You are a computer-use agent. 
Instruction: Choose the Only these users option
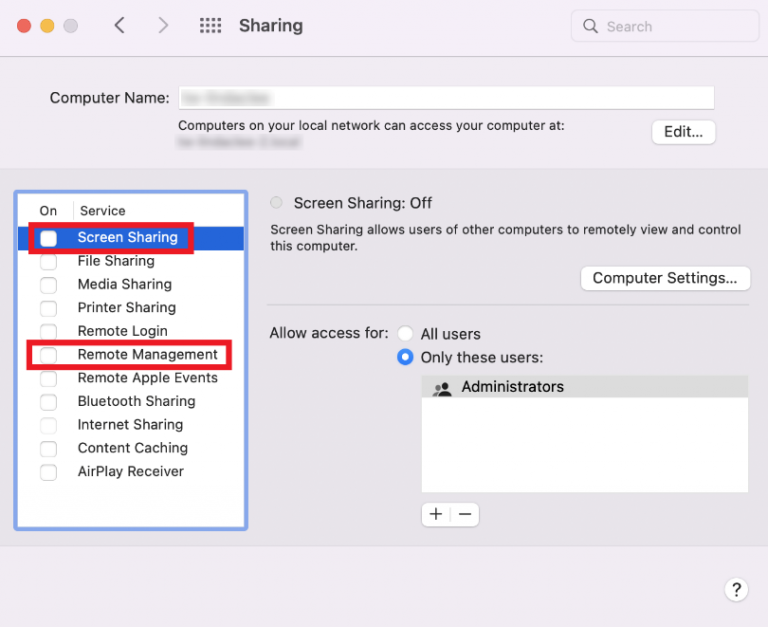pyautogui.click(x=406, y=357)
